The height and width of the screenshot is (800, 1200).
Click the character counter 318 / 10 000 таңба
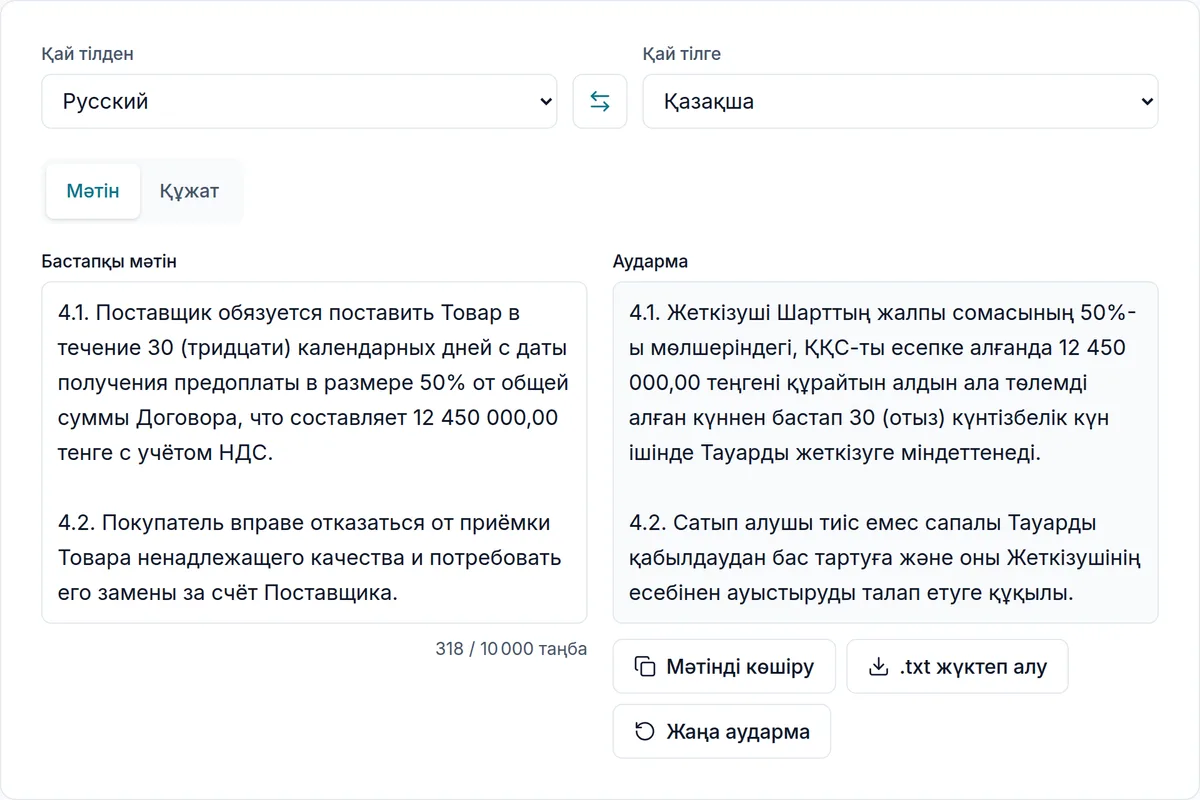click(511, 649)
